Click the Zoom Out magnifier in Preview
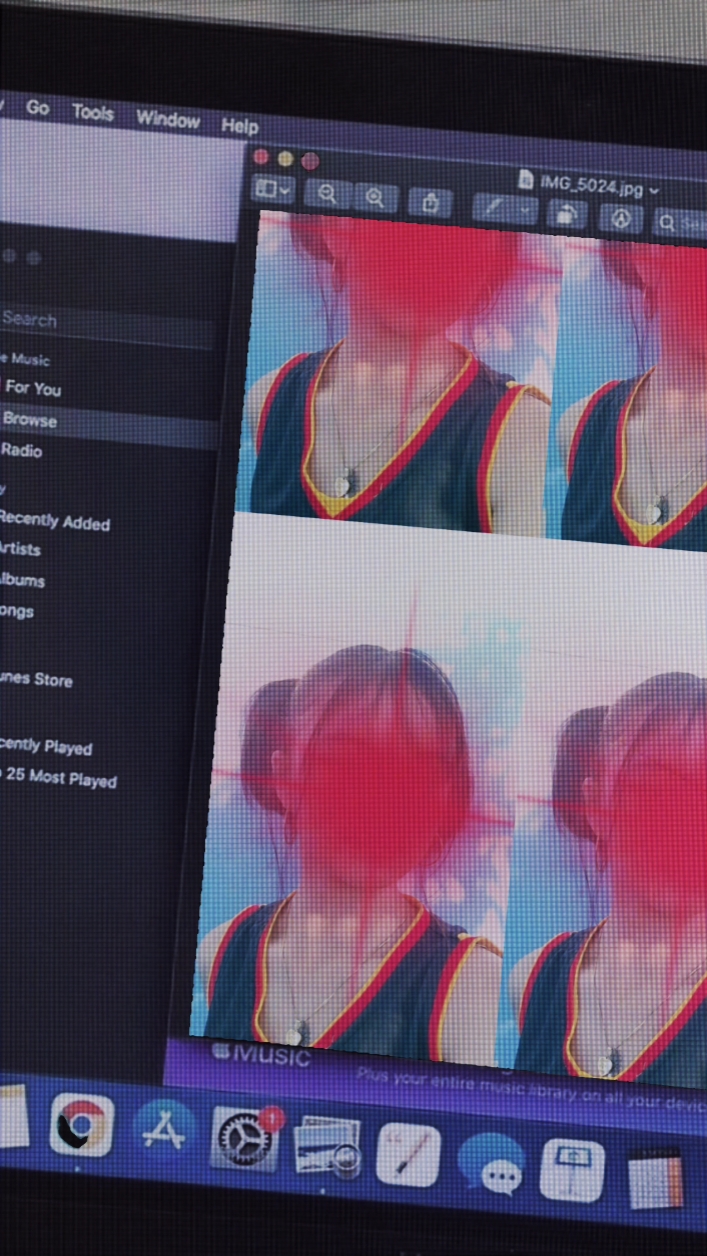Image resolution: width=707 pixels, height=1256 pixels. point(327,194)
